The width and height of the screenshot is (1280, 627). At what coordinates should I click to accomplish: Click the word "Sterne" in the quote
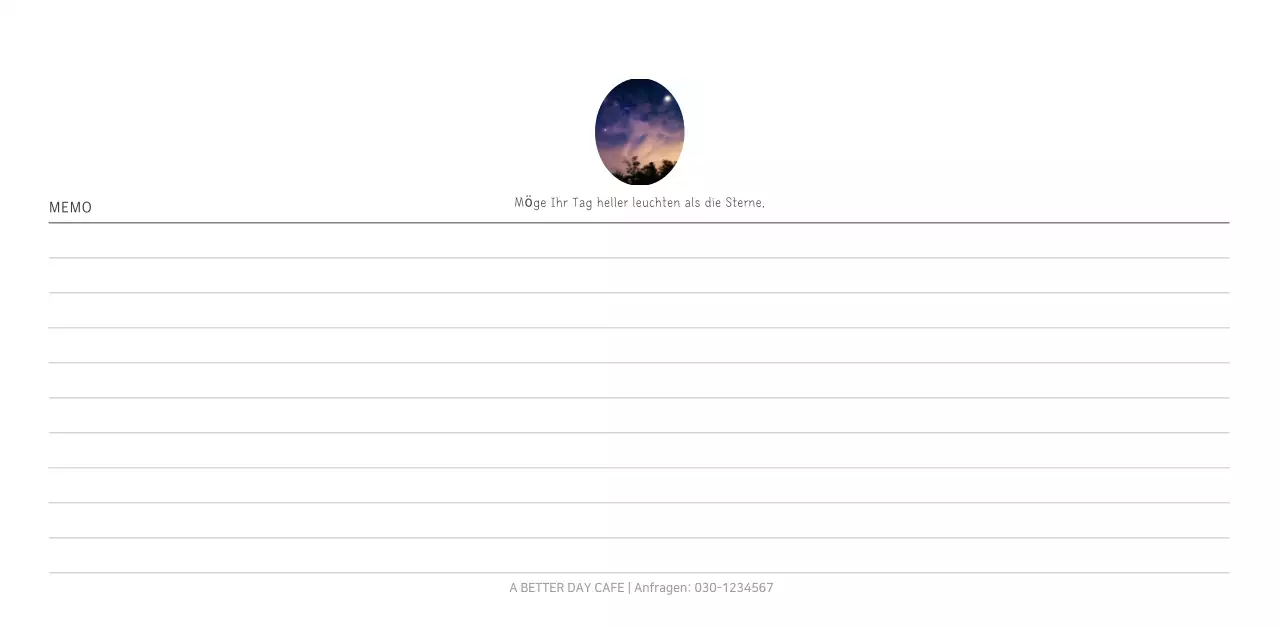pyautogui.click(x=743, y=202)
